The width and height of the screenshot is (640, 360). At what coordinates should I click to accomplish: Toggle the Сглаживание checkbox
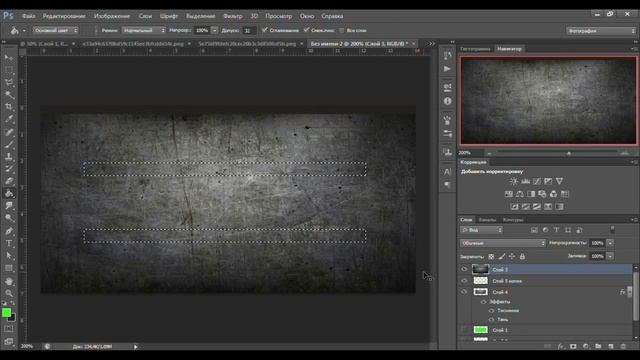pos(264,30)
